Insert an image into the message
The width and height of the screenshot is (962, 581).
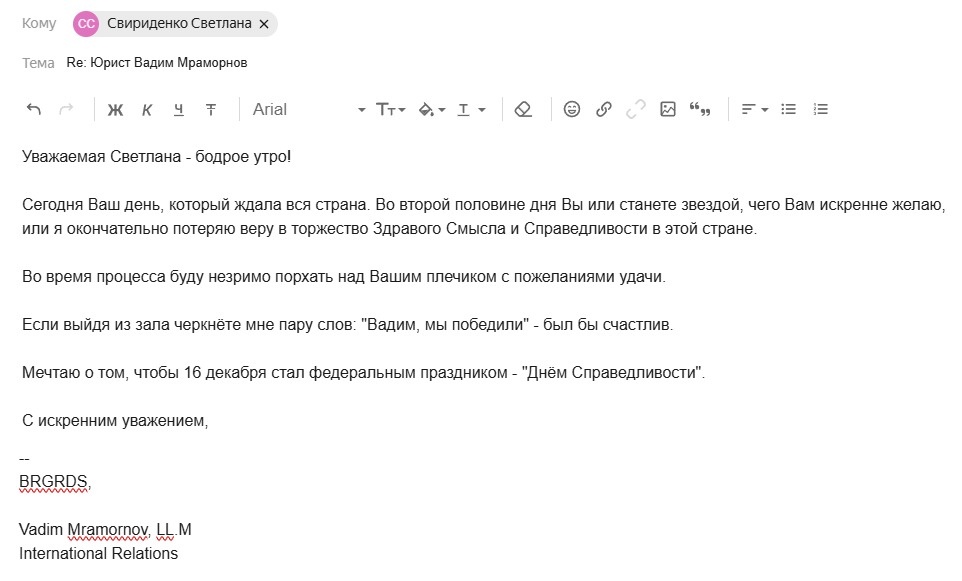[x=668, y=109]
